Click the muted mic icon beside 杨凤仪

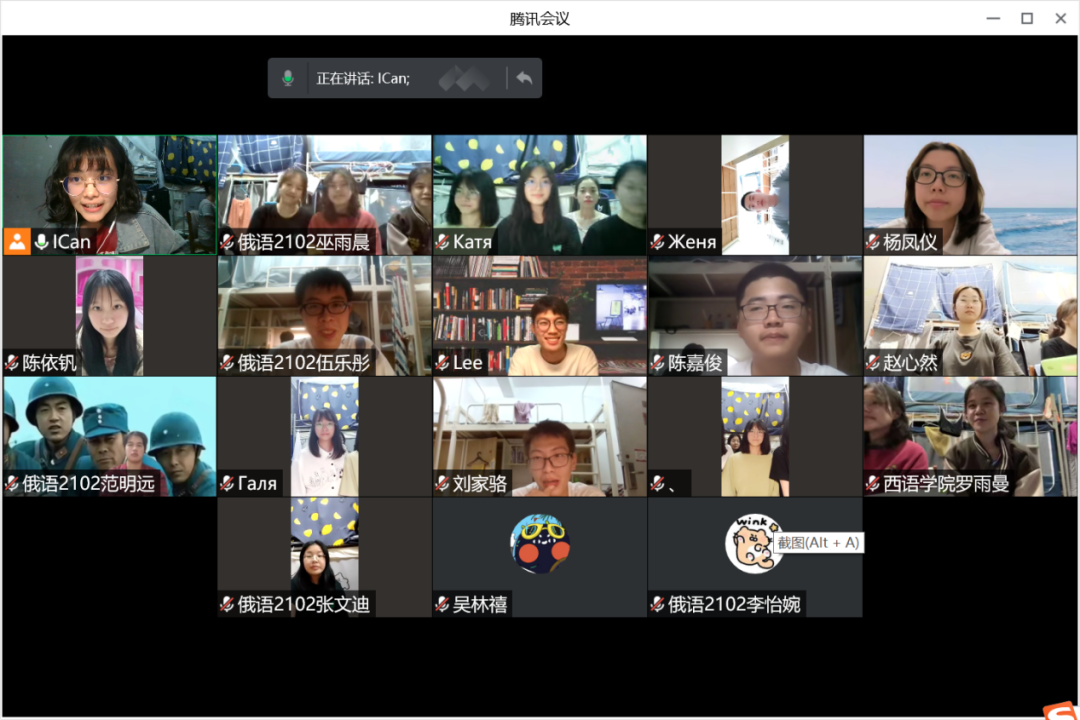tap(873, 242)
